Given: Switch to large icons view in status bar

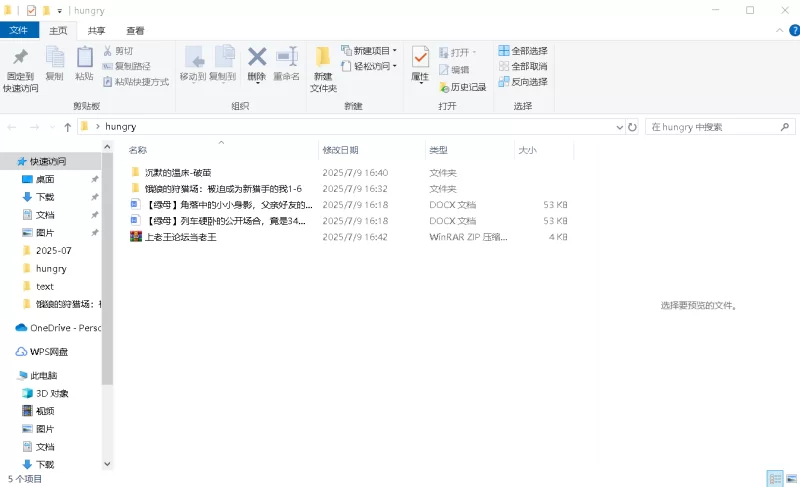Looking at the screenshot, I should point(791,478).
